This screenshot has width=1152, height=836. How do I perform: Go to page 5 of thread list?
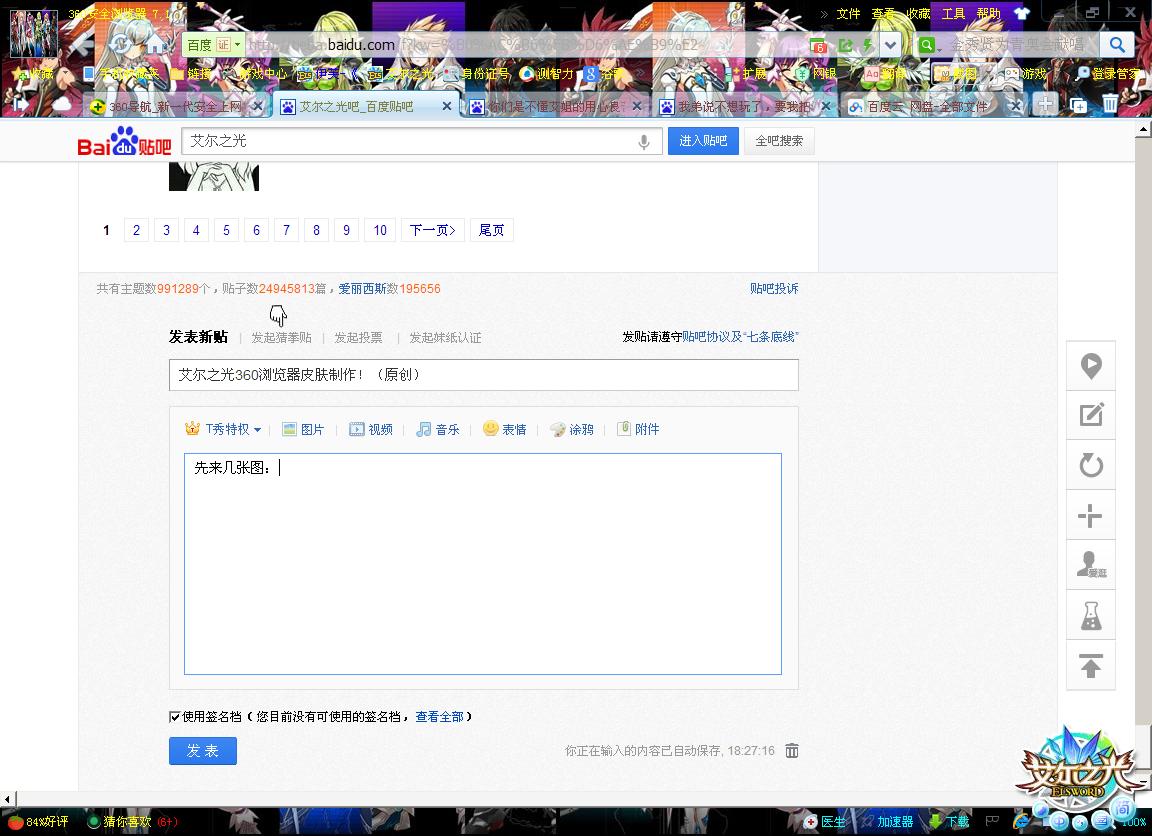pos(226,230)
